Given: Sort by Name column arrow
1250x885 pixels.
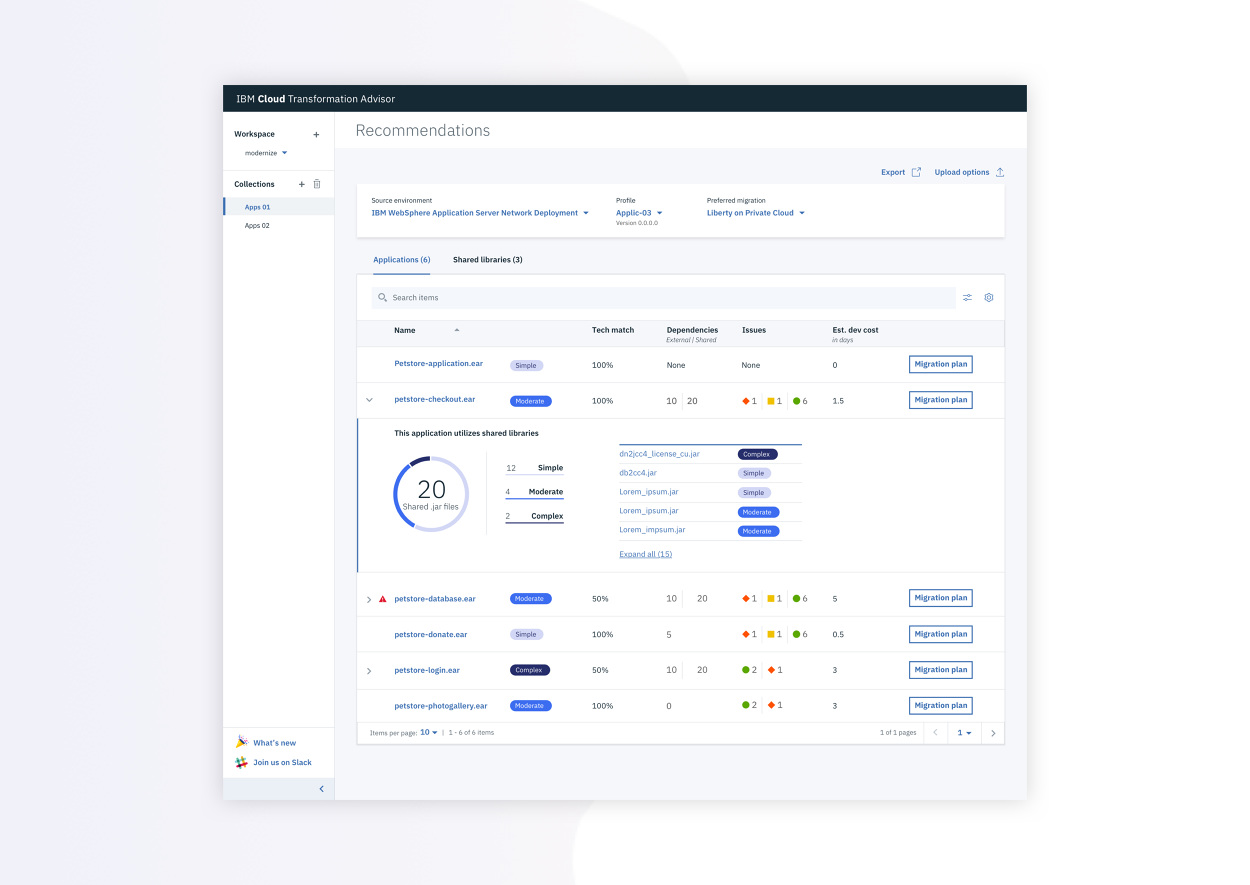Looking at the screenshot, I should click(457, 329).
